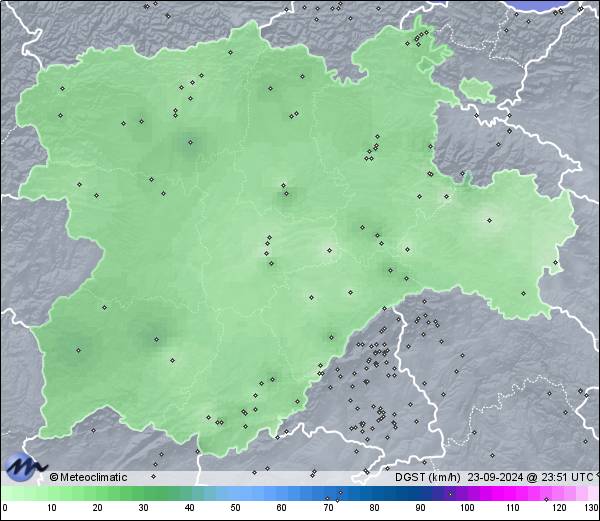Select the station marker over the purple scale section
Viewport: 600px width, 521px height.
(450, 494)
